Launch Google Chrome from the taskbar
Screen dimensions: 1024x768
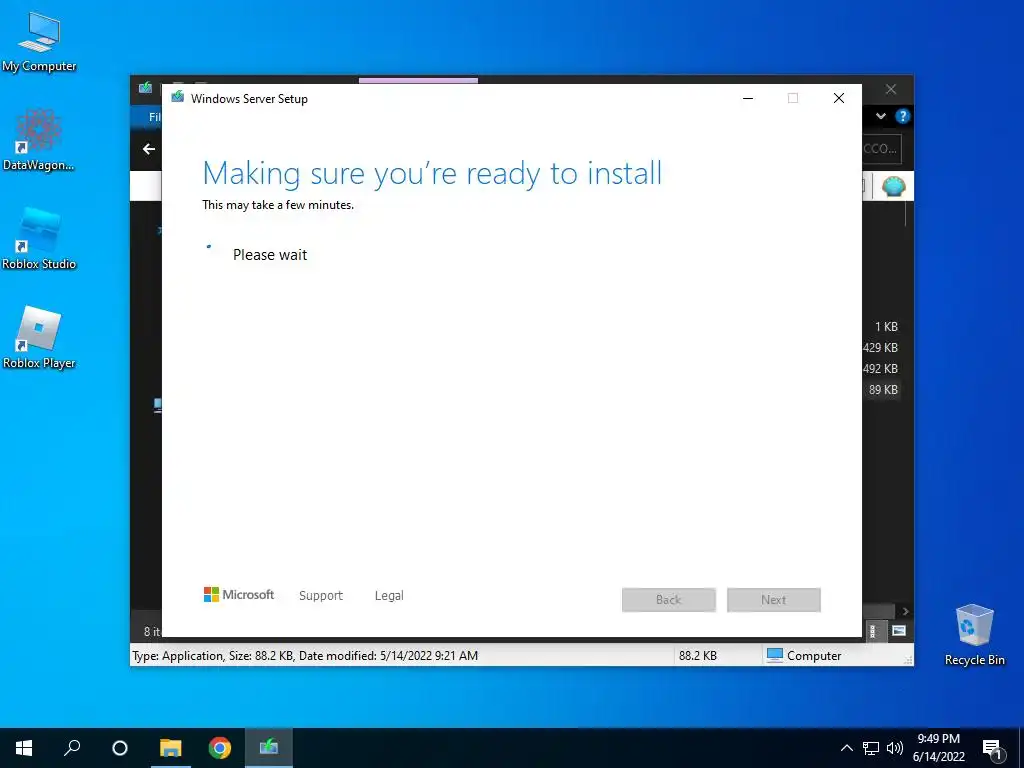(219, 748)
